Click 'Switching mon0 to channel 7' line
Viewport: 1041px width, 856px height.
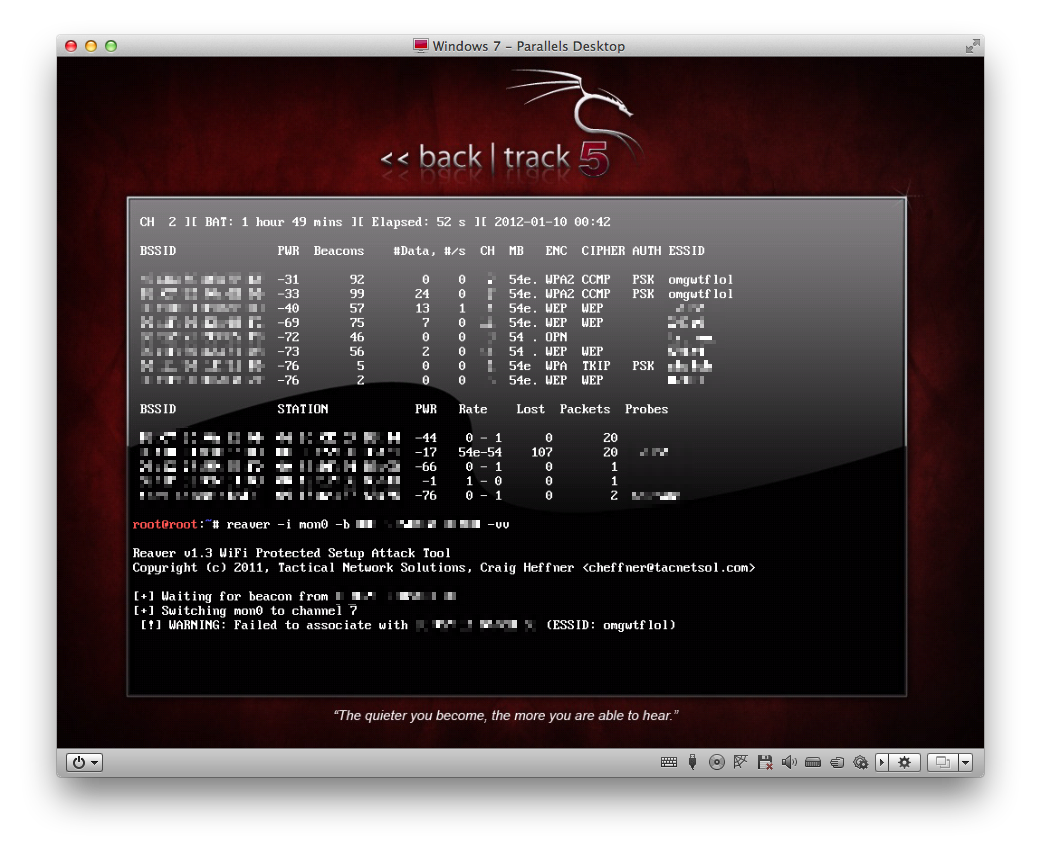(x=245, y=611)
